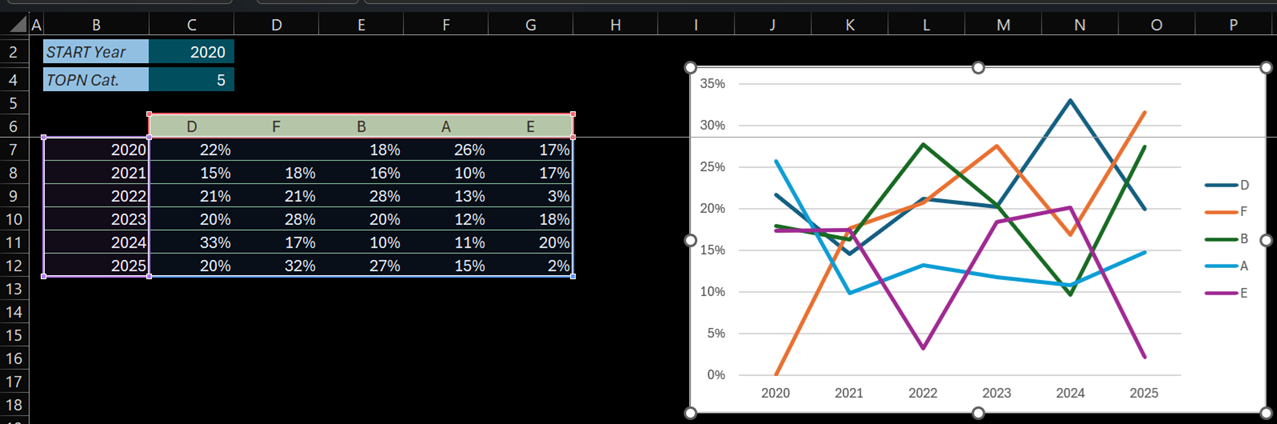The height and width of the screenshot is (424, 1277).
Task: Click the 35% label on the chart axis
Action: point(714,84)
